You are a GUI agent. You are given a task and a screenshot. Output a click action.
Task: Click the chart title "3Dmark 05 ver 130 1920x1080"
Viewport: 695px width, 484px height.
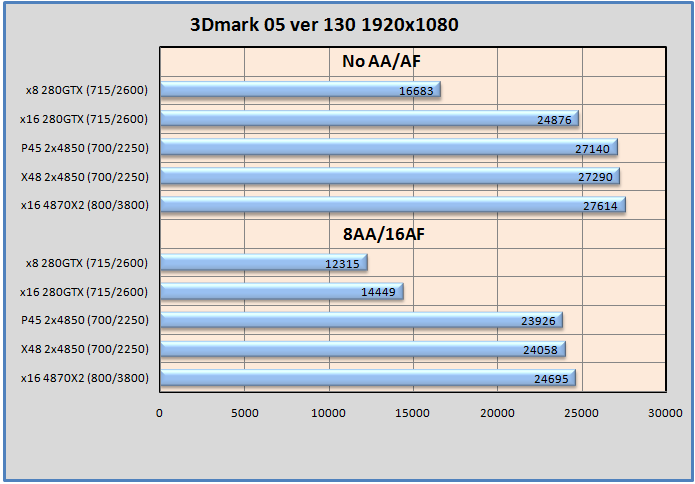click(324, 24)
